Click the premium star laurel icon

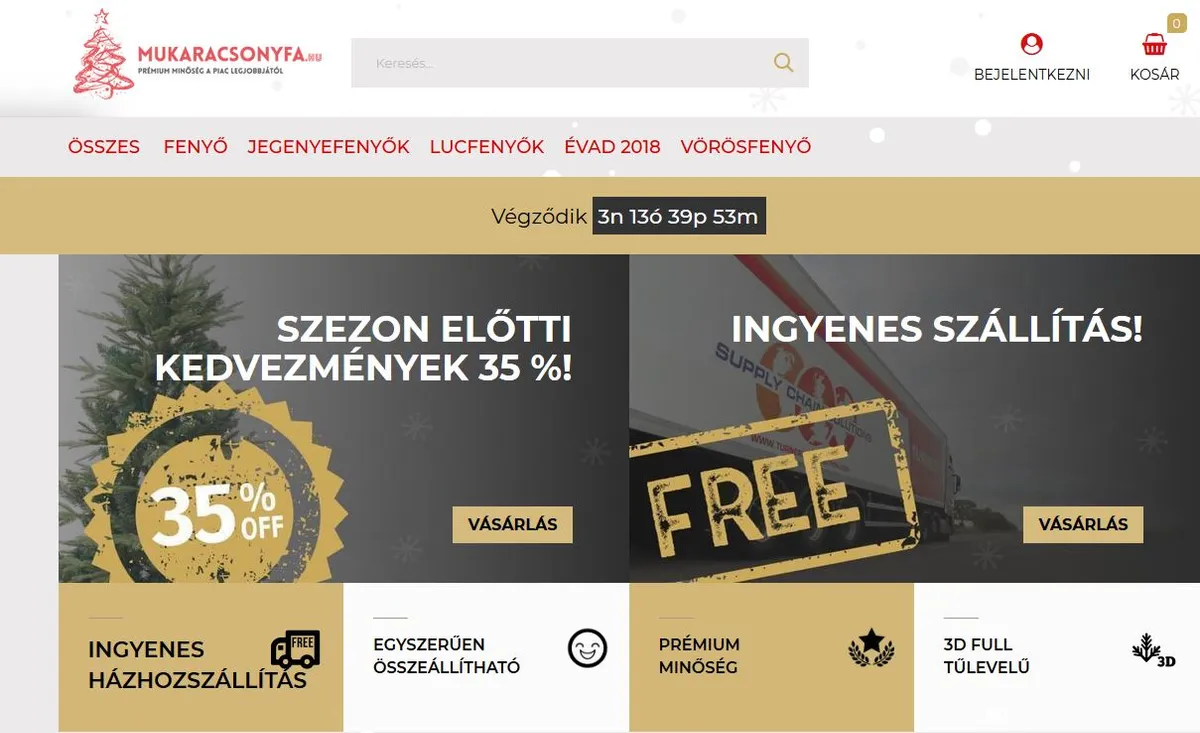coord(870,648)
